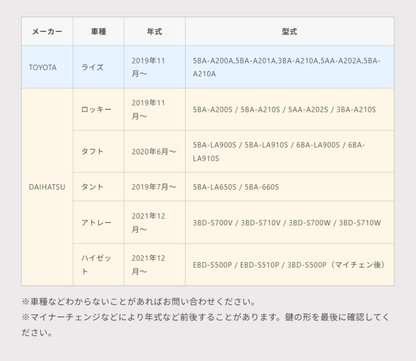Click the ロッキー model cell
The image size is (416, 361).
pyautogui.click(x=98, y=109)
